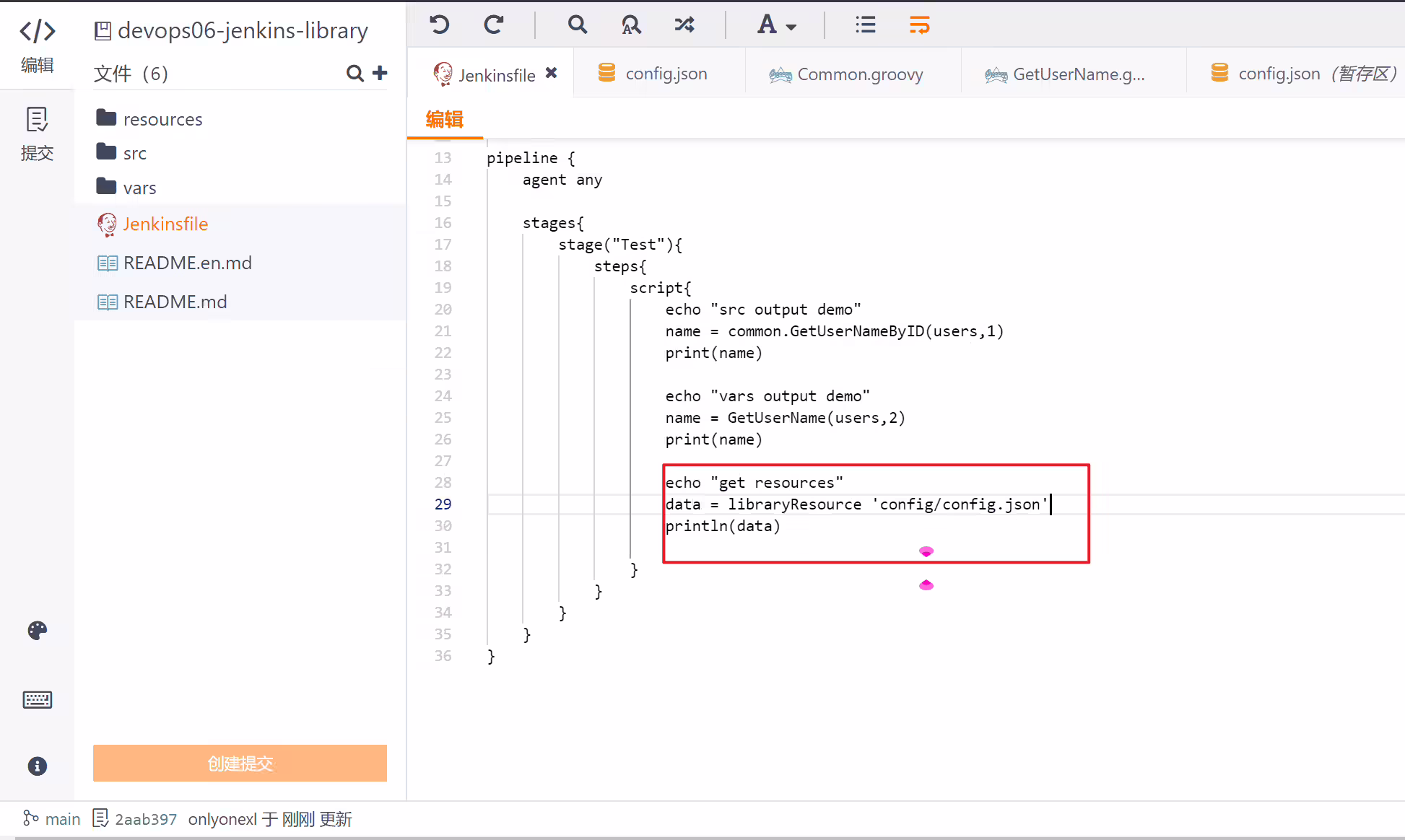Click the 'agent any' code line
This screenshot has height=840, width=1405.
click(x=562, y=180)
